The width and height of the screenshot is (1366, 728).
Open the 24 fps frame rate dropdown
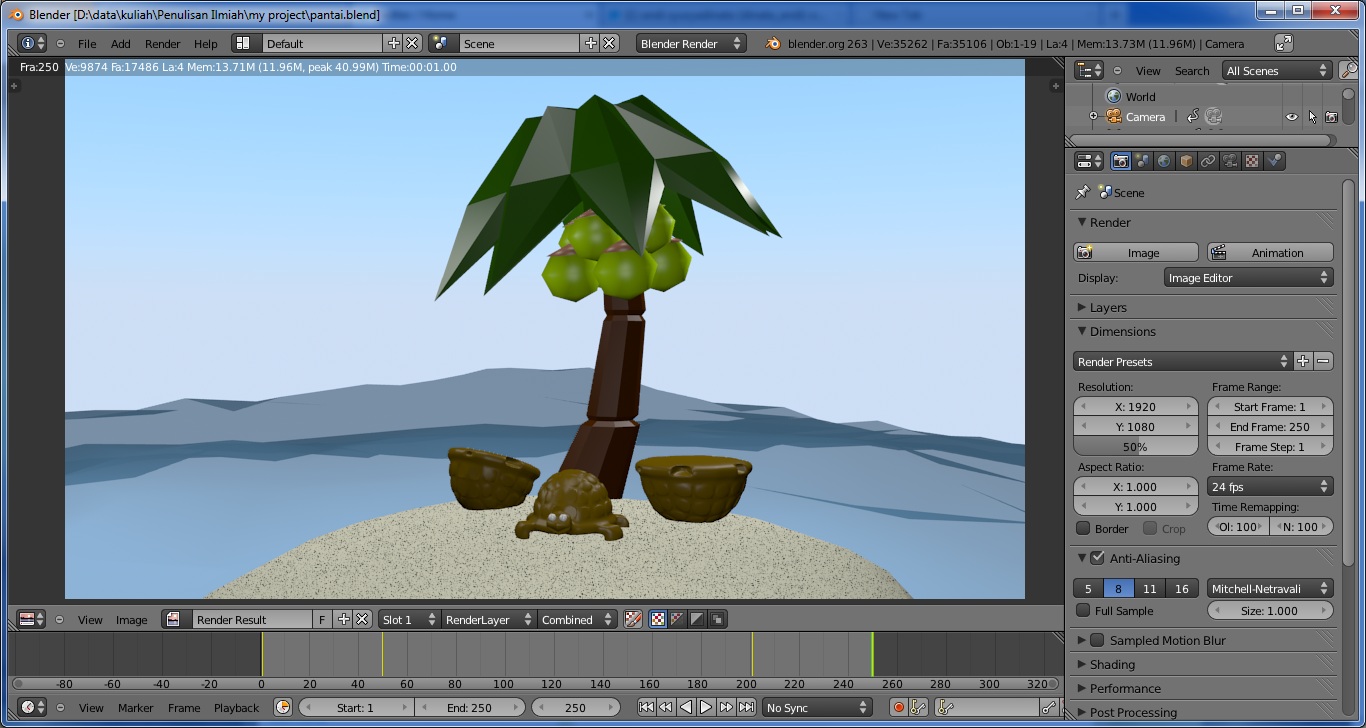[1271, 487]
